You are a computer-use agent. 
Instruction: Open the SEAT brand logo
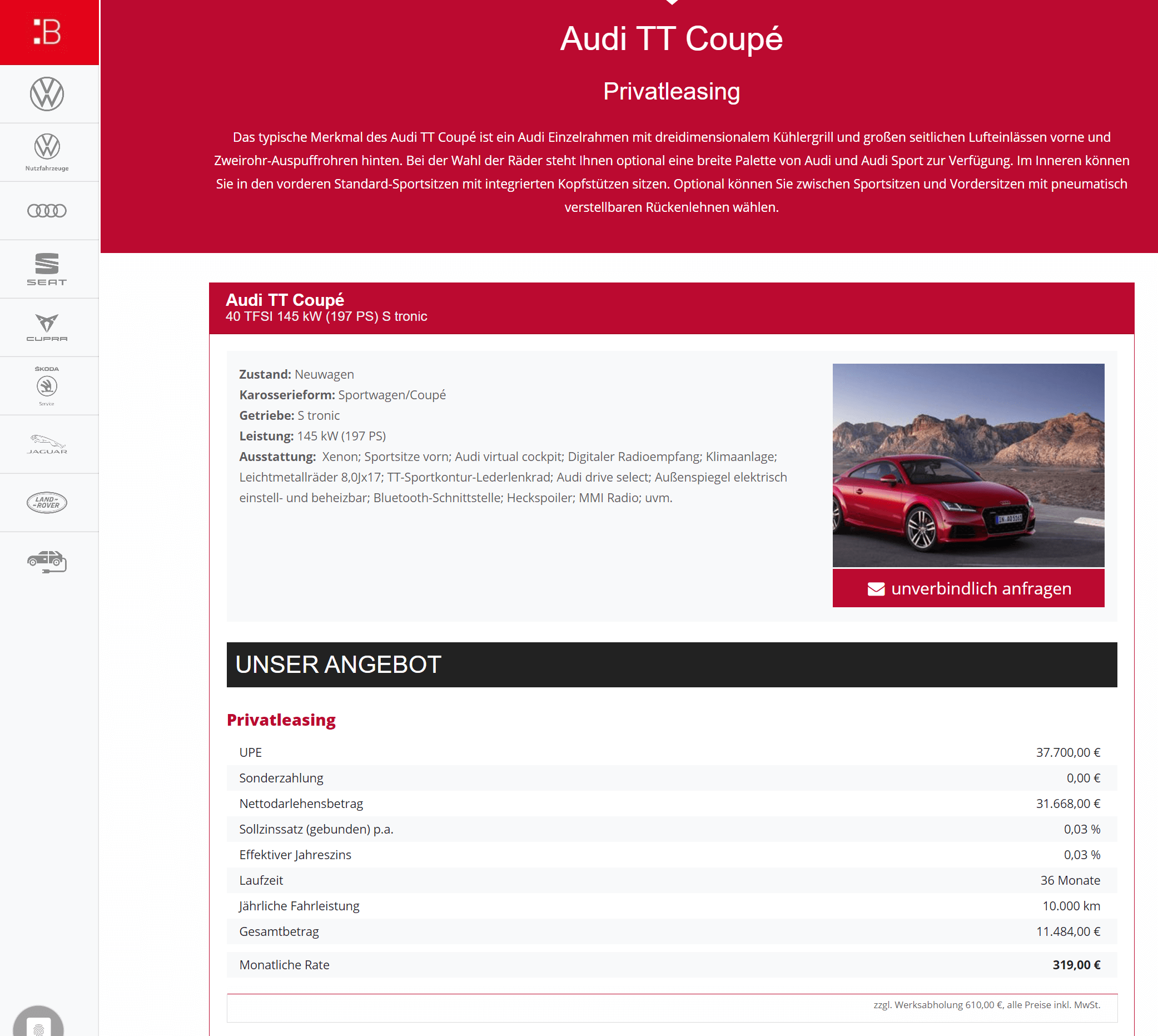tap(47, 269)
